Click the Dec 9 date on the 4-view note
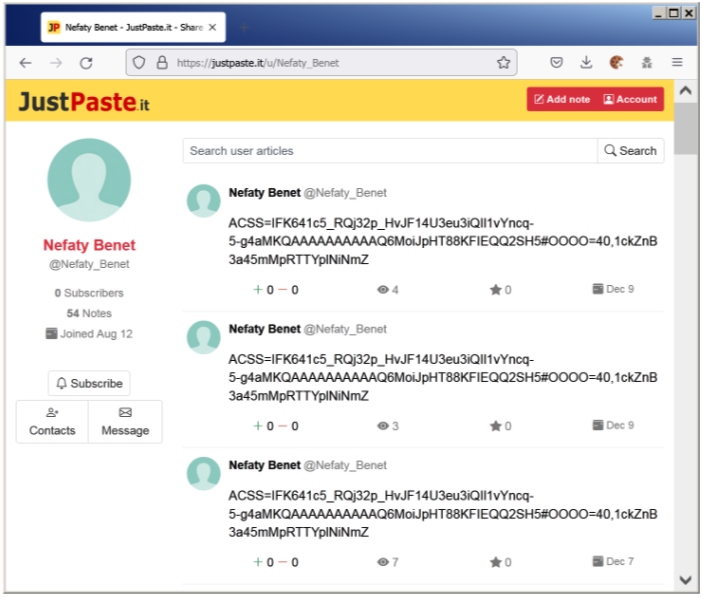703x597 pixels. (x=613, y=289)
